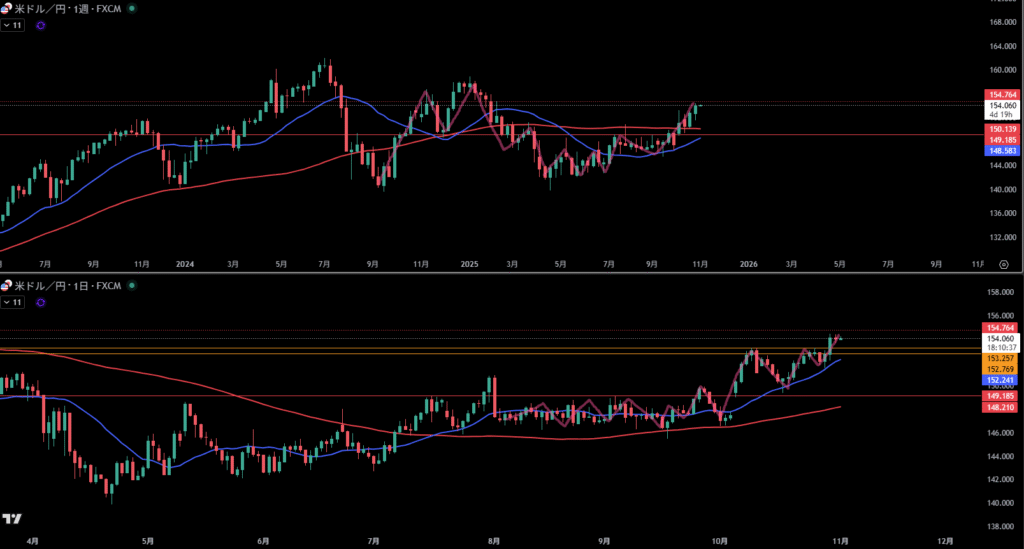The width and height of the screenshot is (1024, 549).
Task: Click the 148.210 red label on daily axis
Action: [1002, 407]
